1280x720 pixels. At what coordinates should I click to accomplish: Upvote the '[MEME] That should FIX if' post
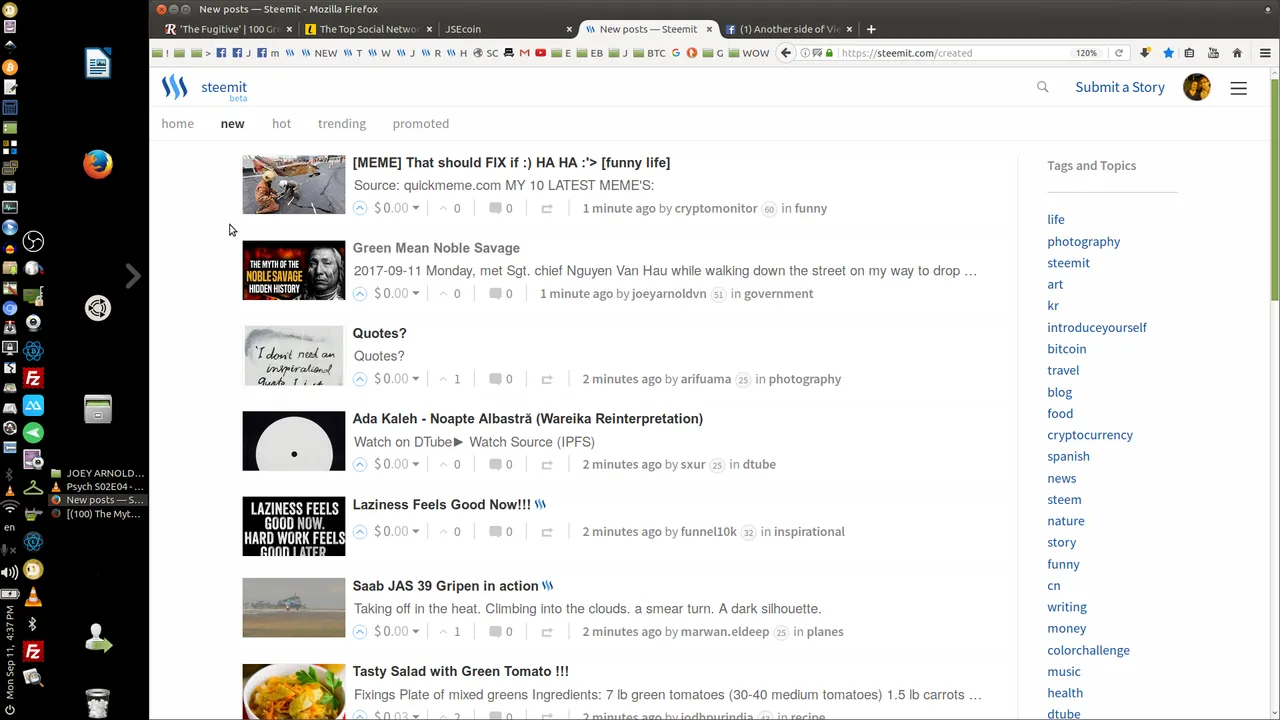point(360,208)
